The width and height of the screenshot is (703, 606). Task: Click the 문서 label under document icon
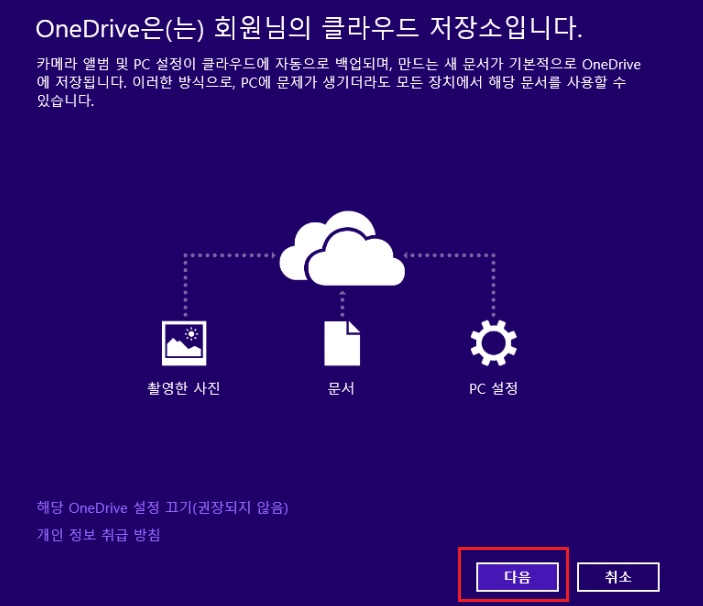[x=341, y=388]
